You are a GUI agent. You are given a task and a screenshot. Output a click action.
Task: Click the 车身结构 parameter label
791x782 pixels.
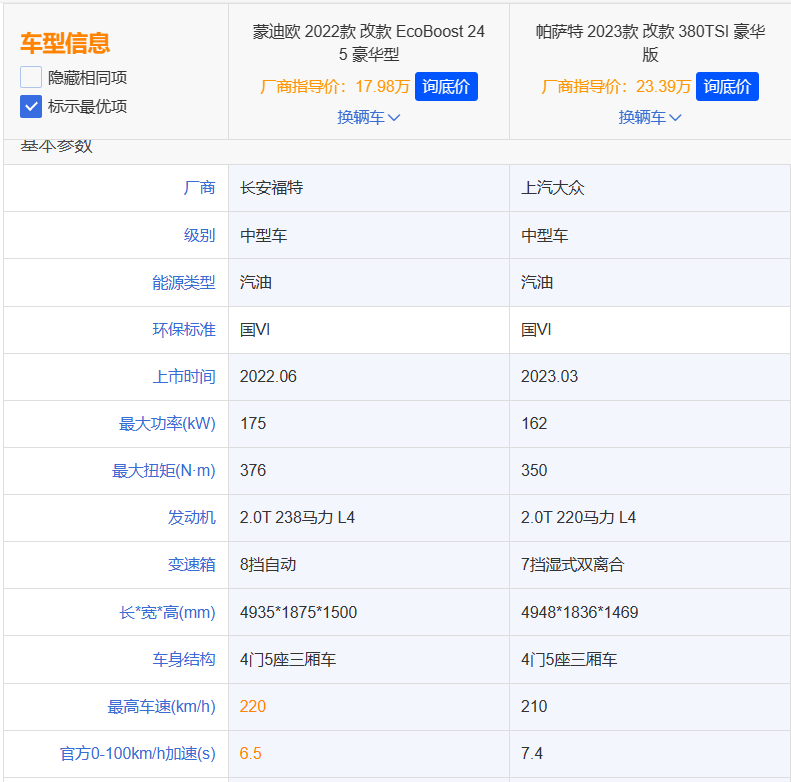[x=184, y=659]
